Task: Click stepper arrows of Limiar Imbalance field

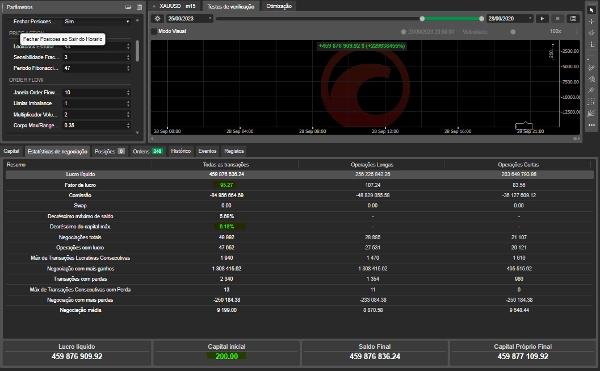Action: click(x=128, y=103)
